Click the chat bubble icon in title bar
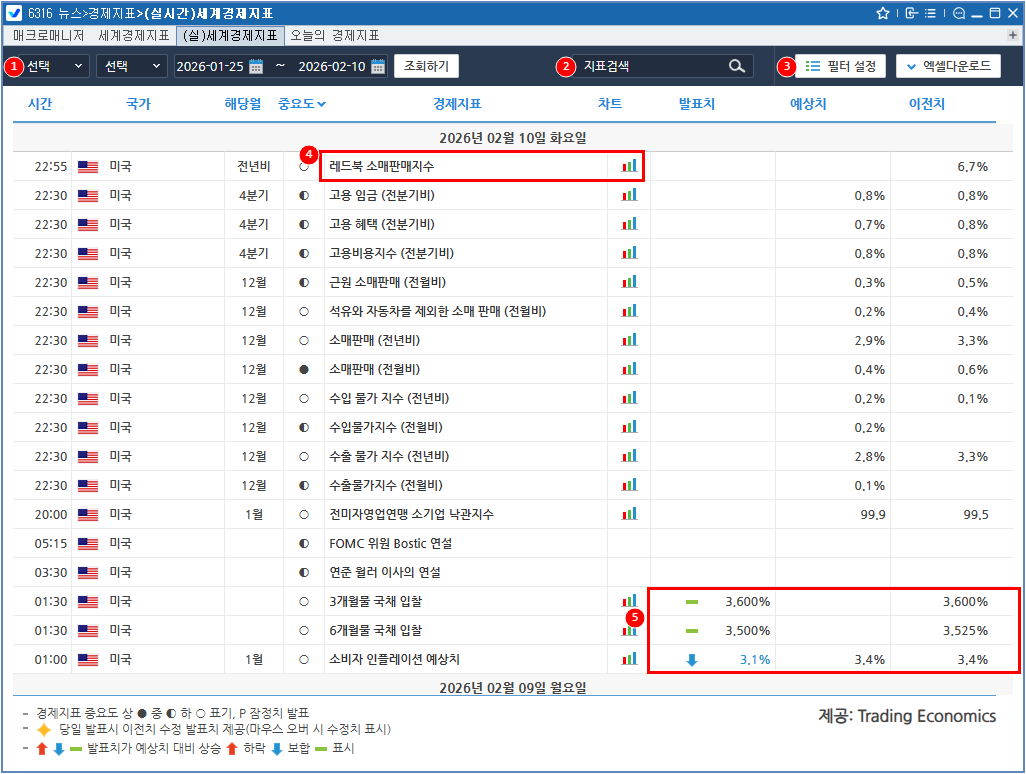Viewport: 1026px width, 774px height. (x=959, y=13)
